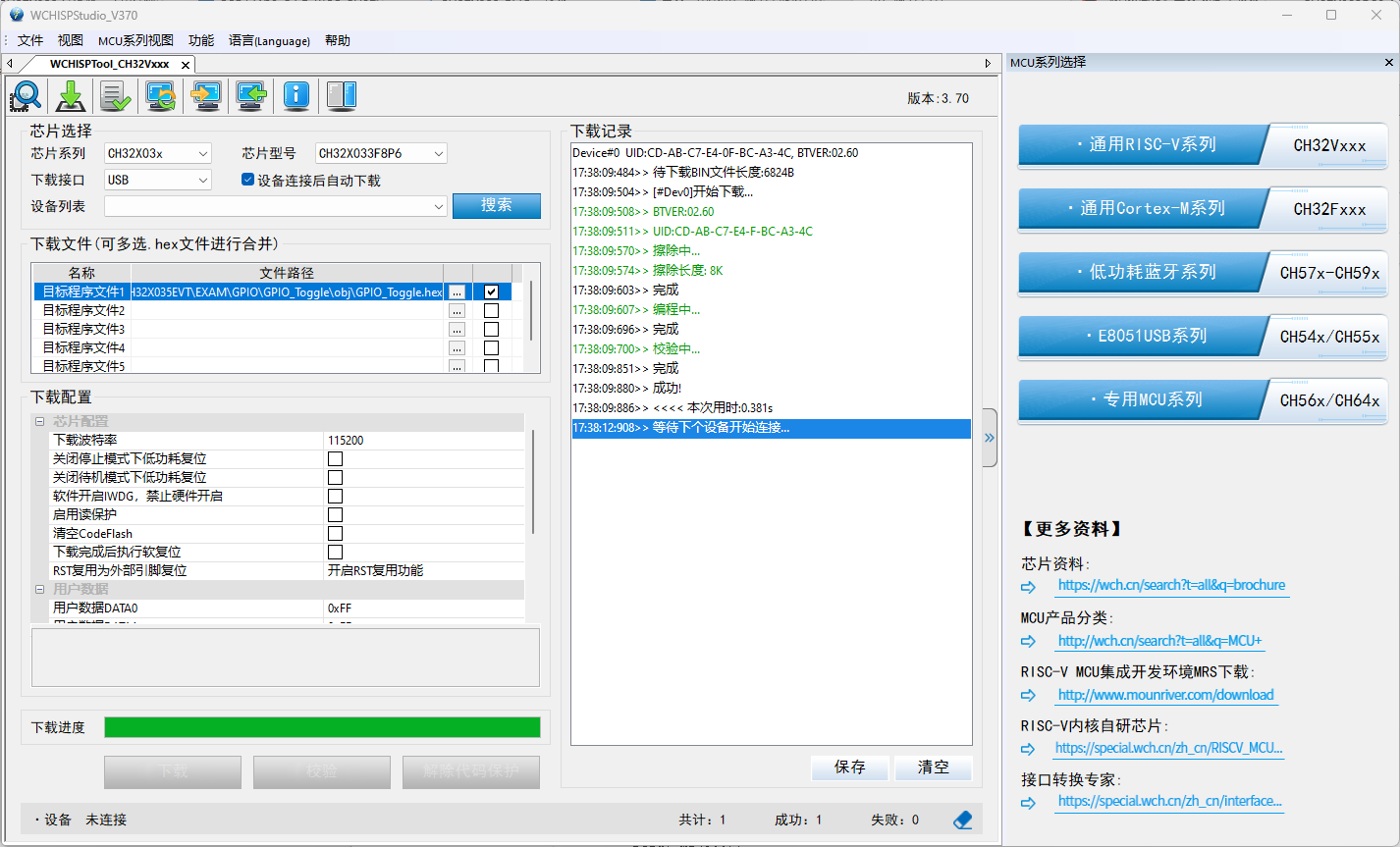The width and height of the screenshot is (1400, 847).
Task: Open the 帮助 menu
Action: coord(338,40)
